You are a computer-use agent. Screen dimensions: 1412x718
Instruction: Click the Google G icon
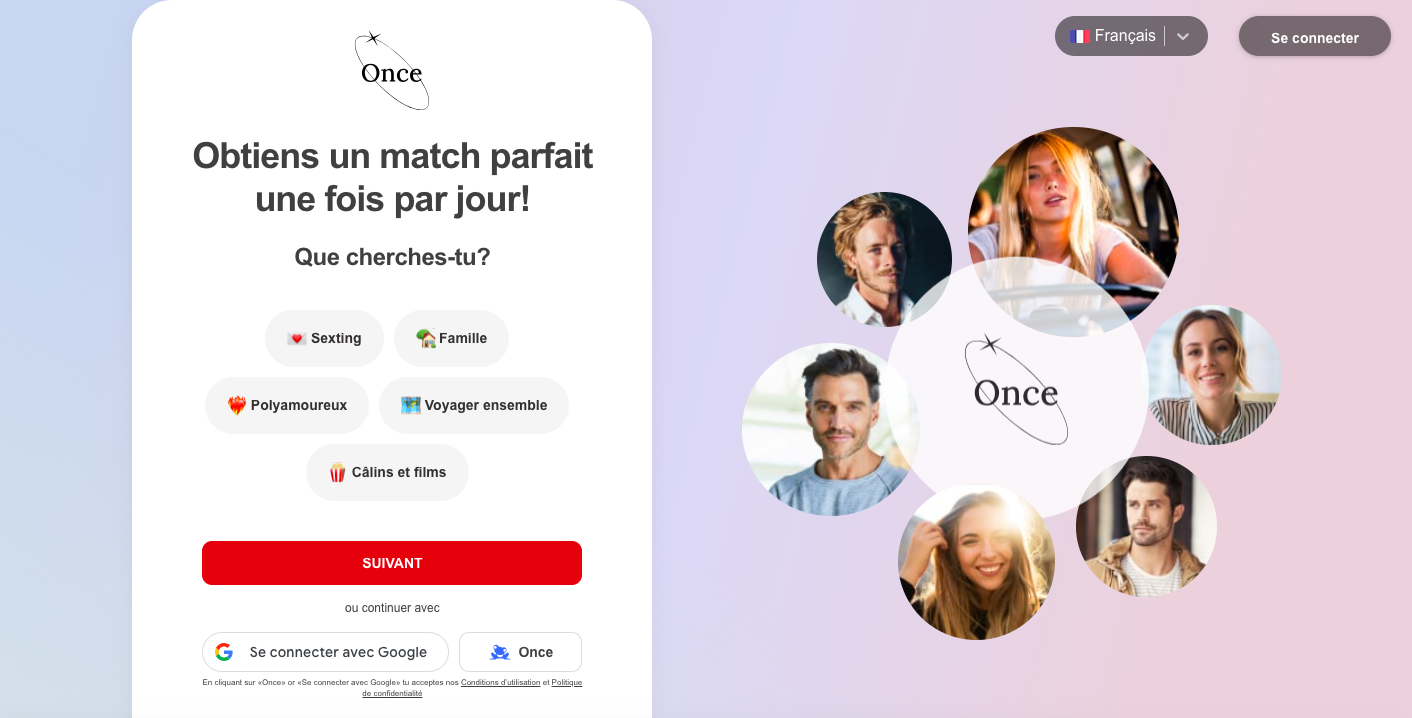pyautogui.click(x=224, y=652)
